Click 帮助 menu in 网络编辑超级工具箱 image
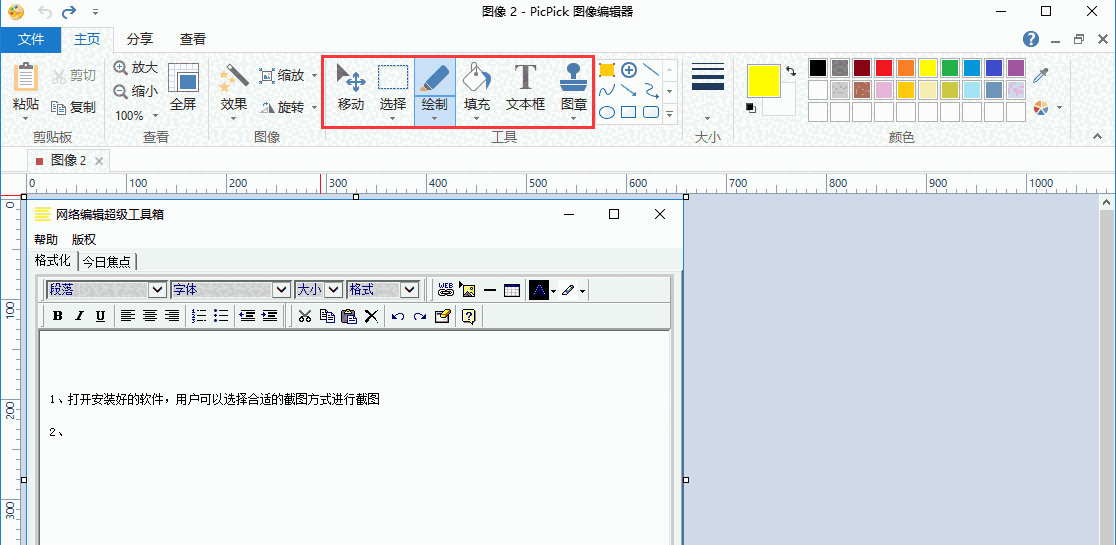Image resolution: width=1116 pixels, height=545 pixels. (x=46, y=240)
